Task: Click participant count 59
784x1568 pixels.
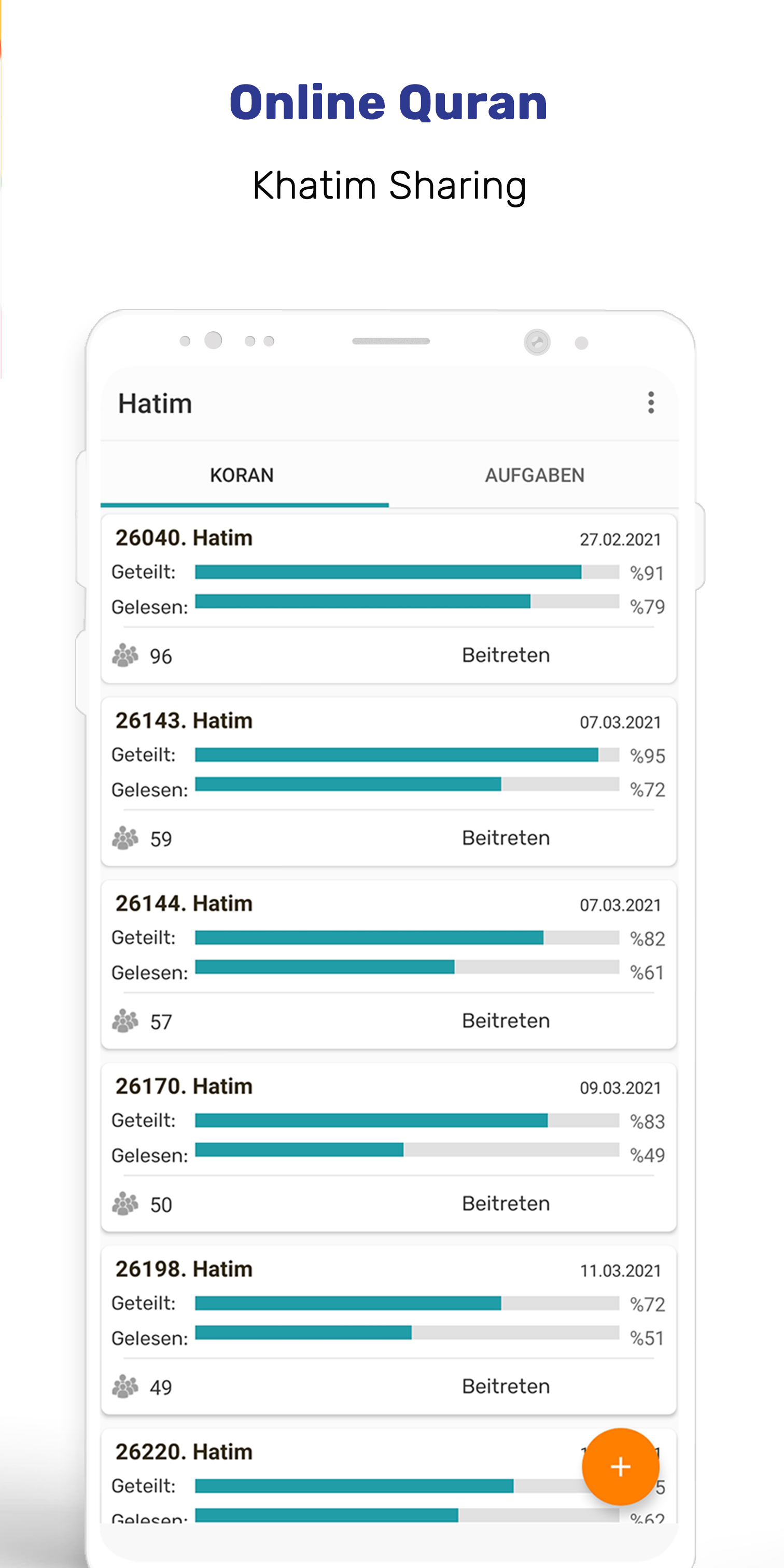Action: 161,839
